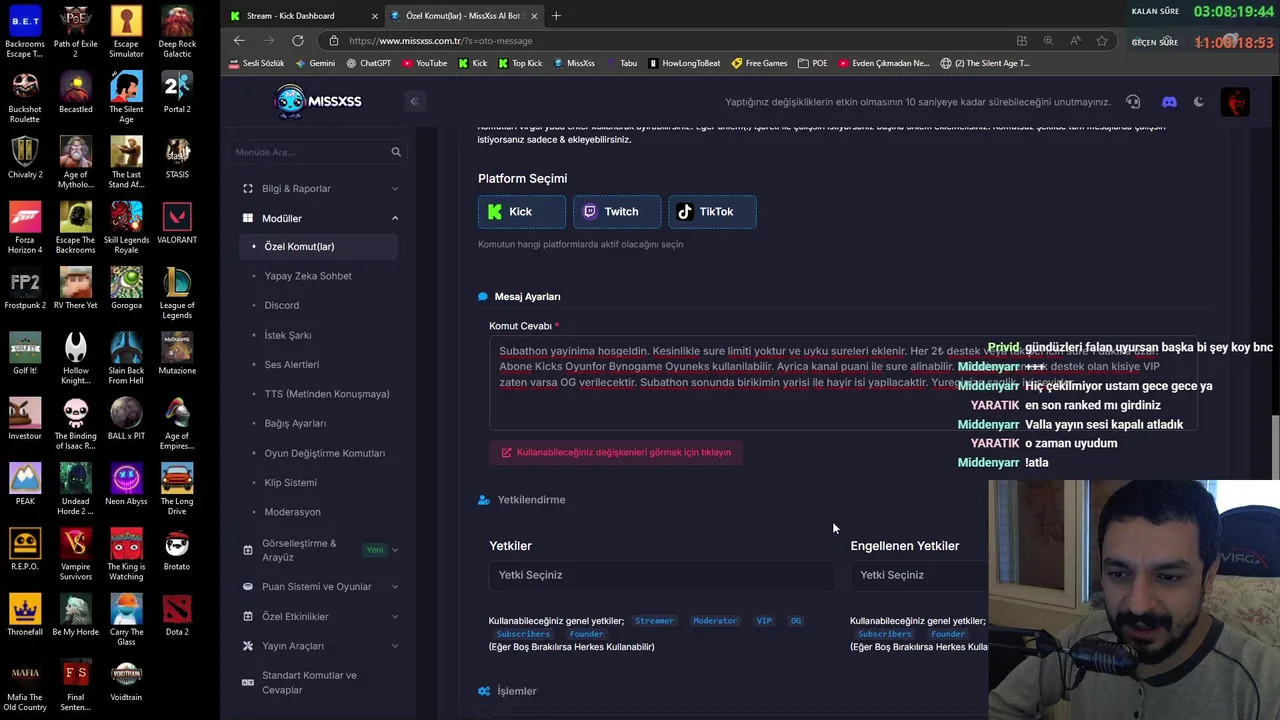Select the TikTok platform
The height and width of the screenshot is (720, 1280).
[x=712, y=212]
